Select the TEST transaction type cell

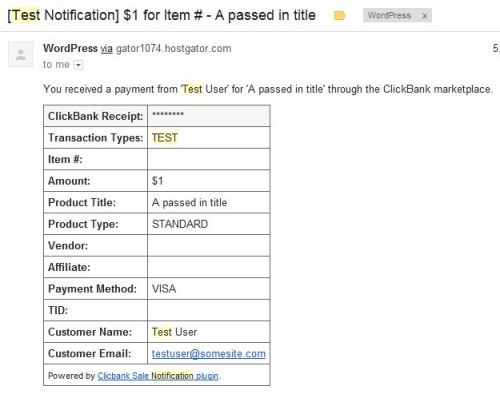(x=209, y=138)
